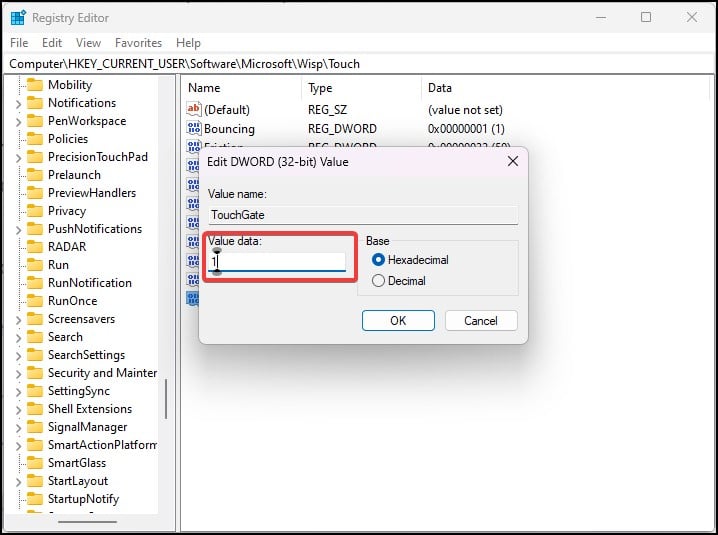This screenshot has height=535, width=718.
Task: Click the Registry Editor app icon in title bar
Action: click(18, 17)
